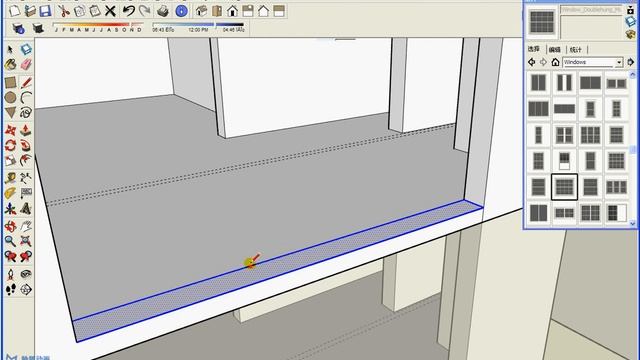This screenshot has width=640, height=360.
Task: Select the Push/Pull tool
Action: click(x=26, y=131)
